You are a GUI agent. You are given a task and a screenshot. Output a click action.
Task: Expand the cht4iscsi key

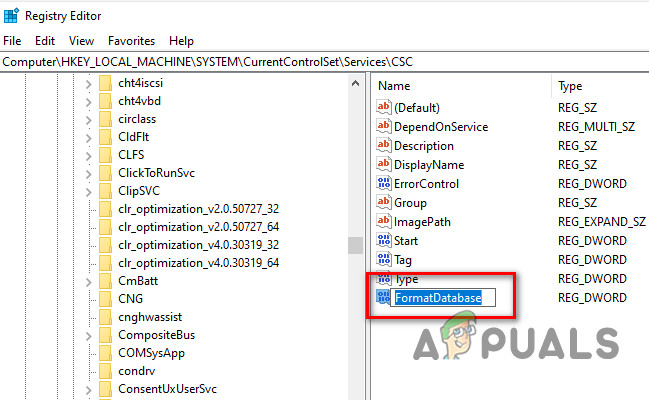(88, 84)
